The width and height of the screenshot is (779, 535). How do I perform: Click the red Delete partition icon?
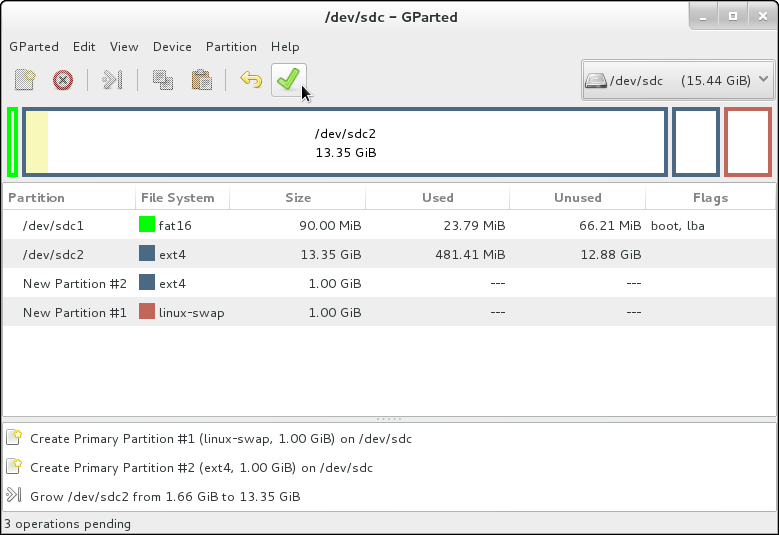coord(63,80)
